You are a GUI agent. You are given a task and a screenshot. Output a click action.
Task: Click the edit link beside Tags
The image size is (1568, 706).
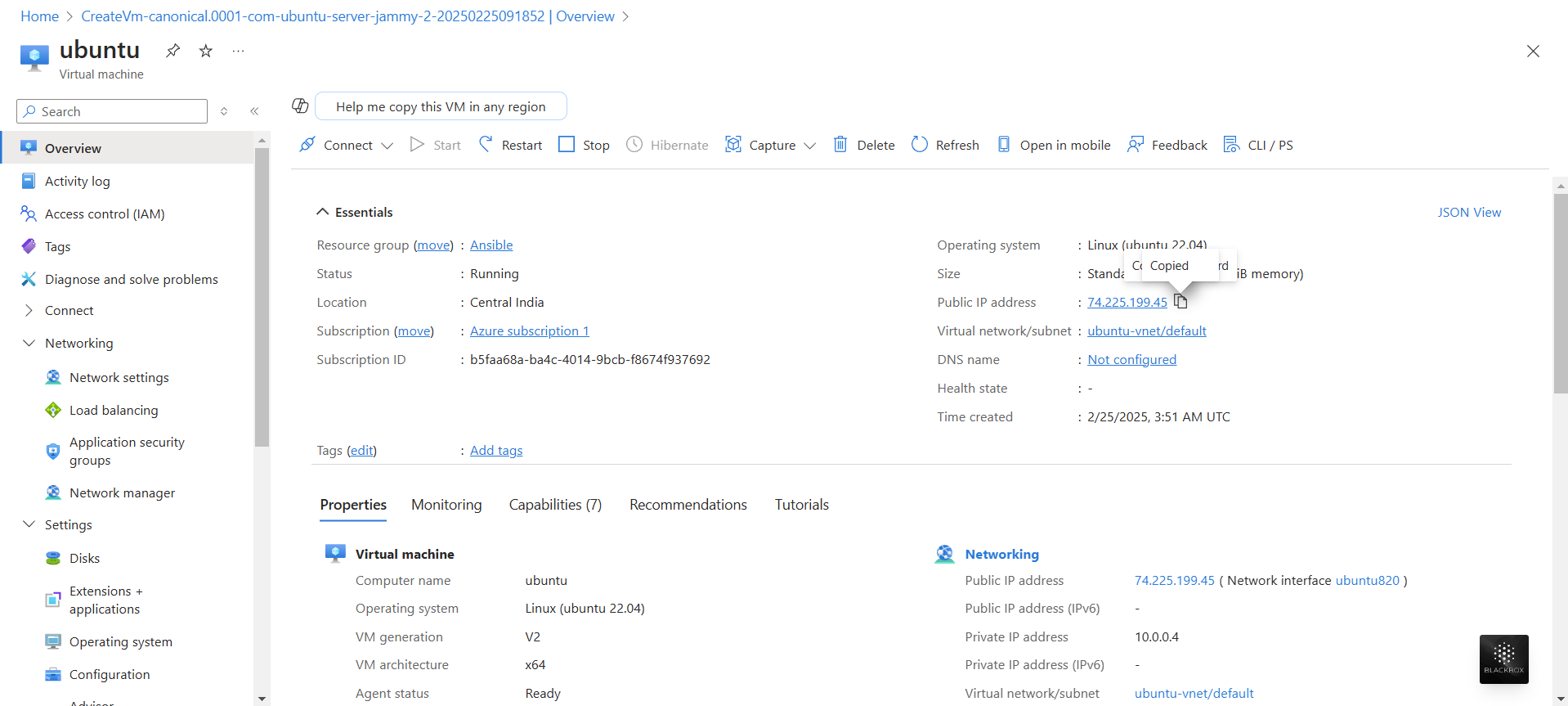(361, 450)
